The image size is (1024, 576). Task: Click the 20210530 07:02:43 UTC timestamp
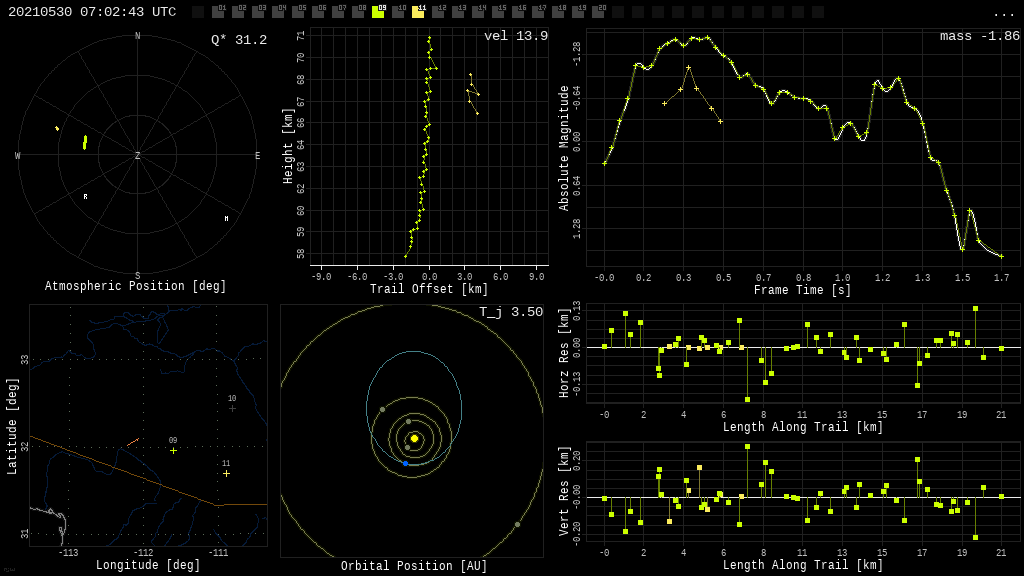tap(92, 12)
